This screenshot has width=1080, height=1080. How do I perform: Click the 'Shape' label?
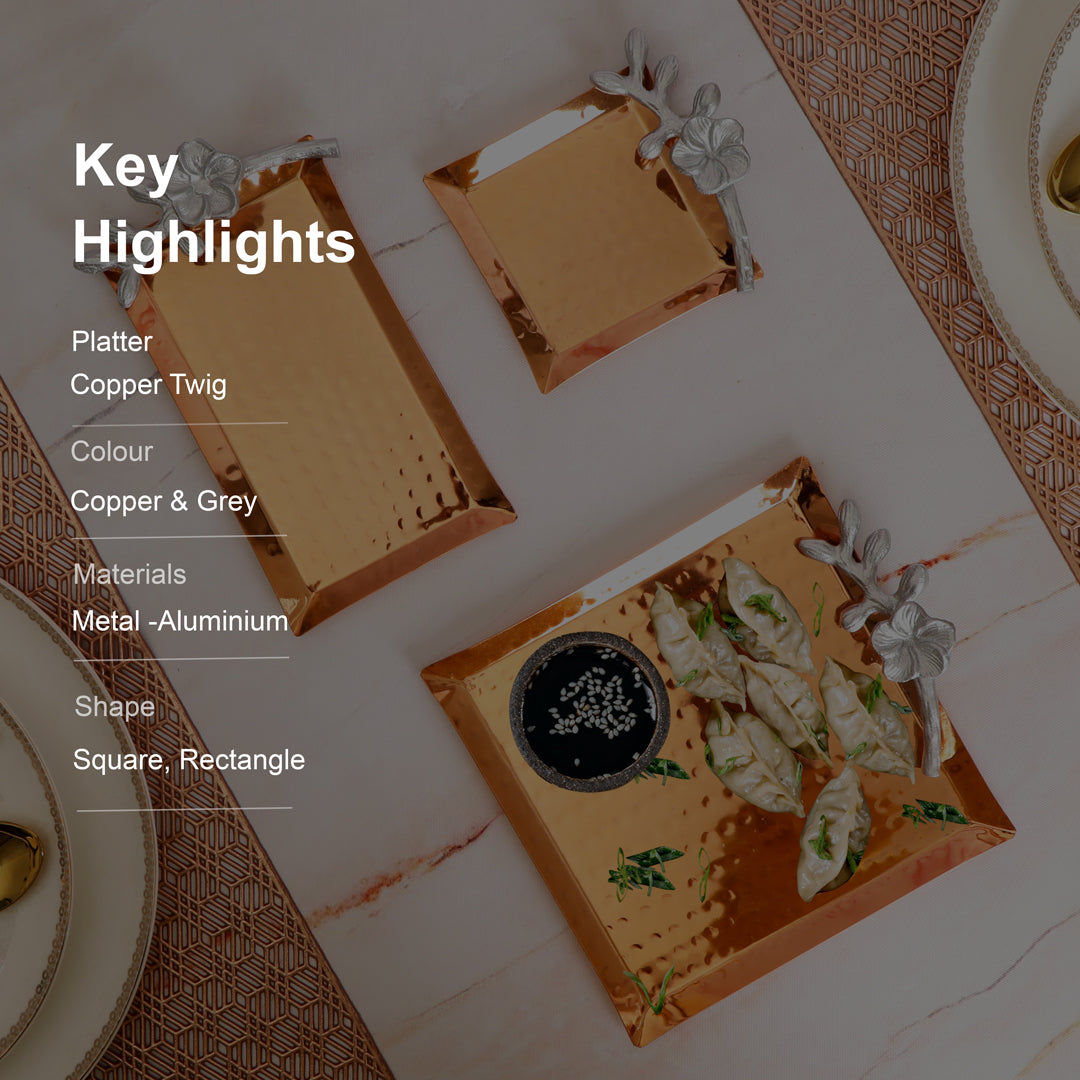(114, 707)
